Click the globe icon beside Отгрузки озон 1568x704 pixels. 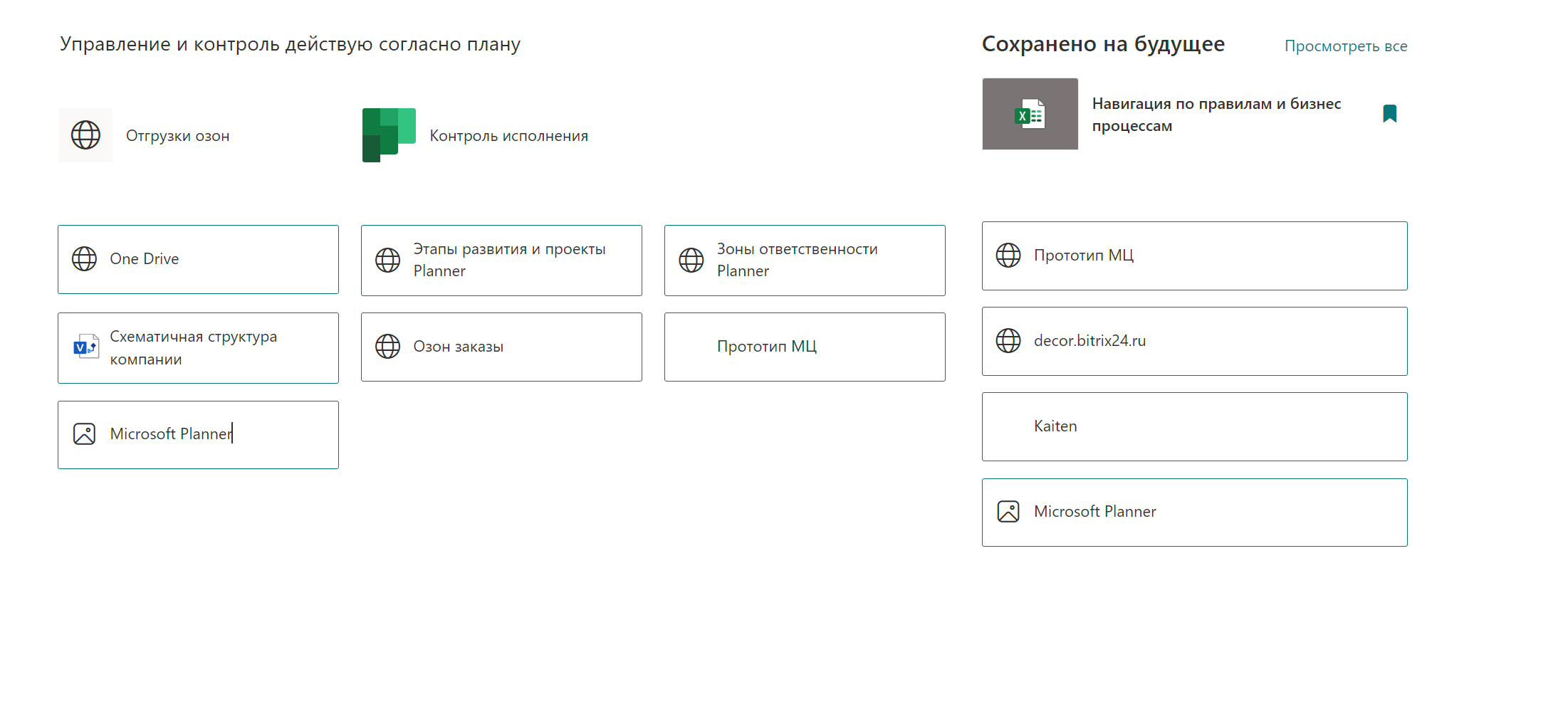[x=85, y=135]
